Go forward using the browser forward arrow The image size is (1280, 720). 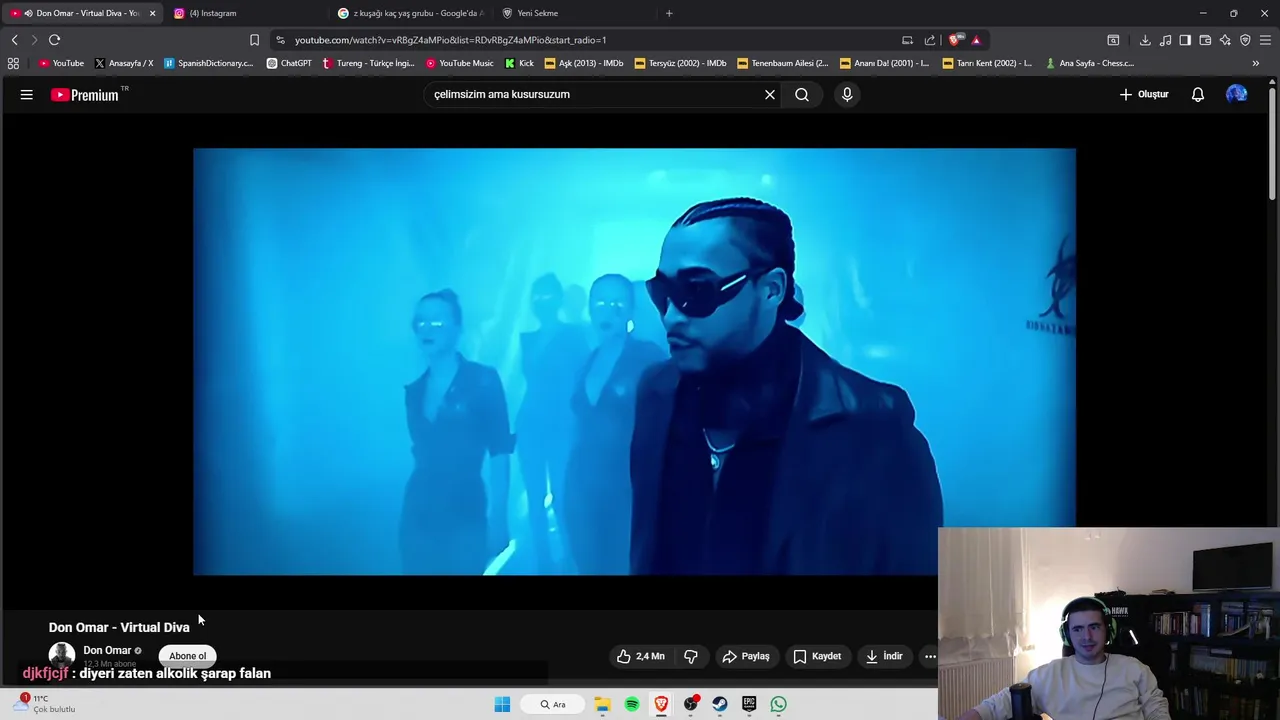pyautogui.click(x=34, y=40)
